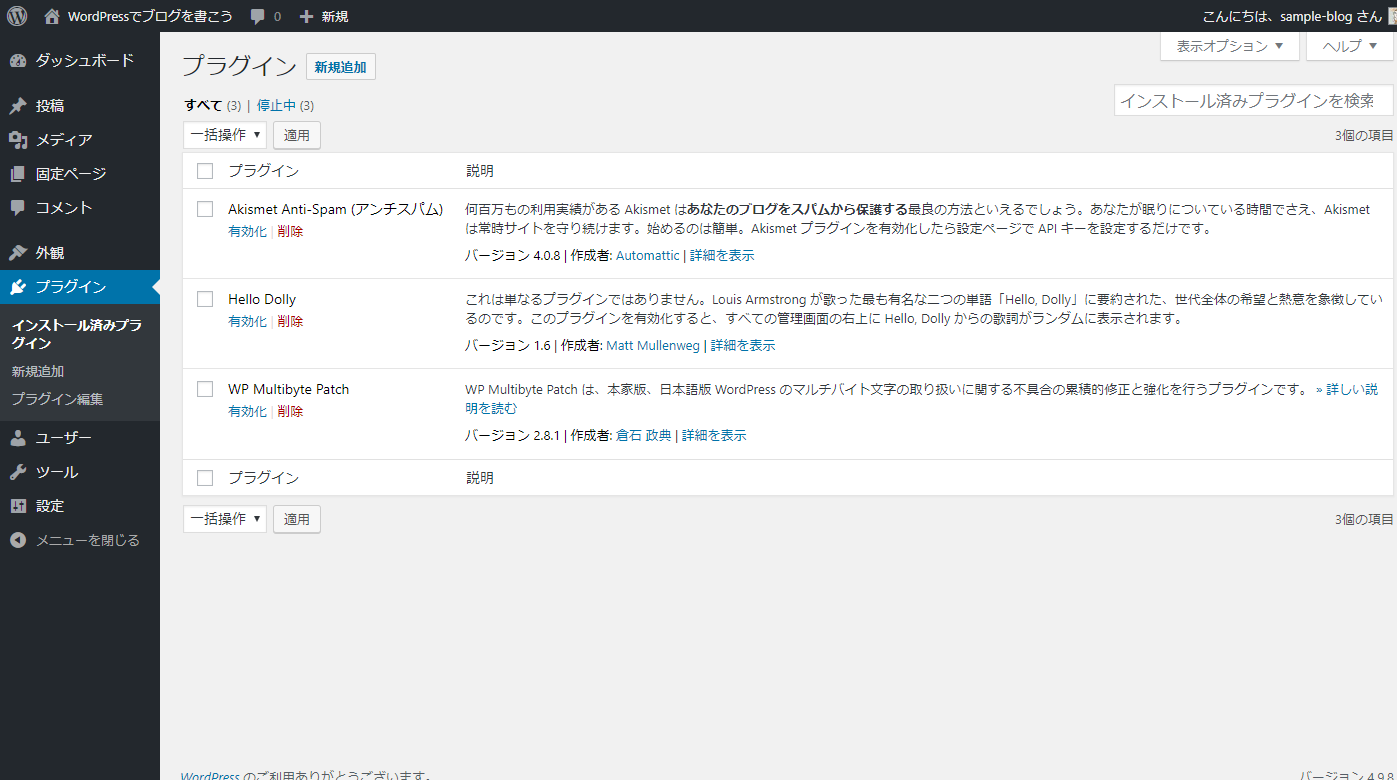
Task: Check the Akismet Anti-Spam checkbox
Action: tap(205, 209)
